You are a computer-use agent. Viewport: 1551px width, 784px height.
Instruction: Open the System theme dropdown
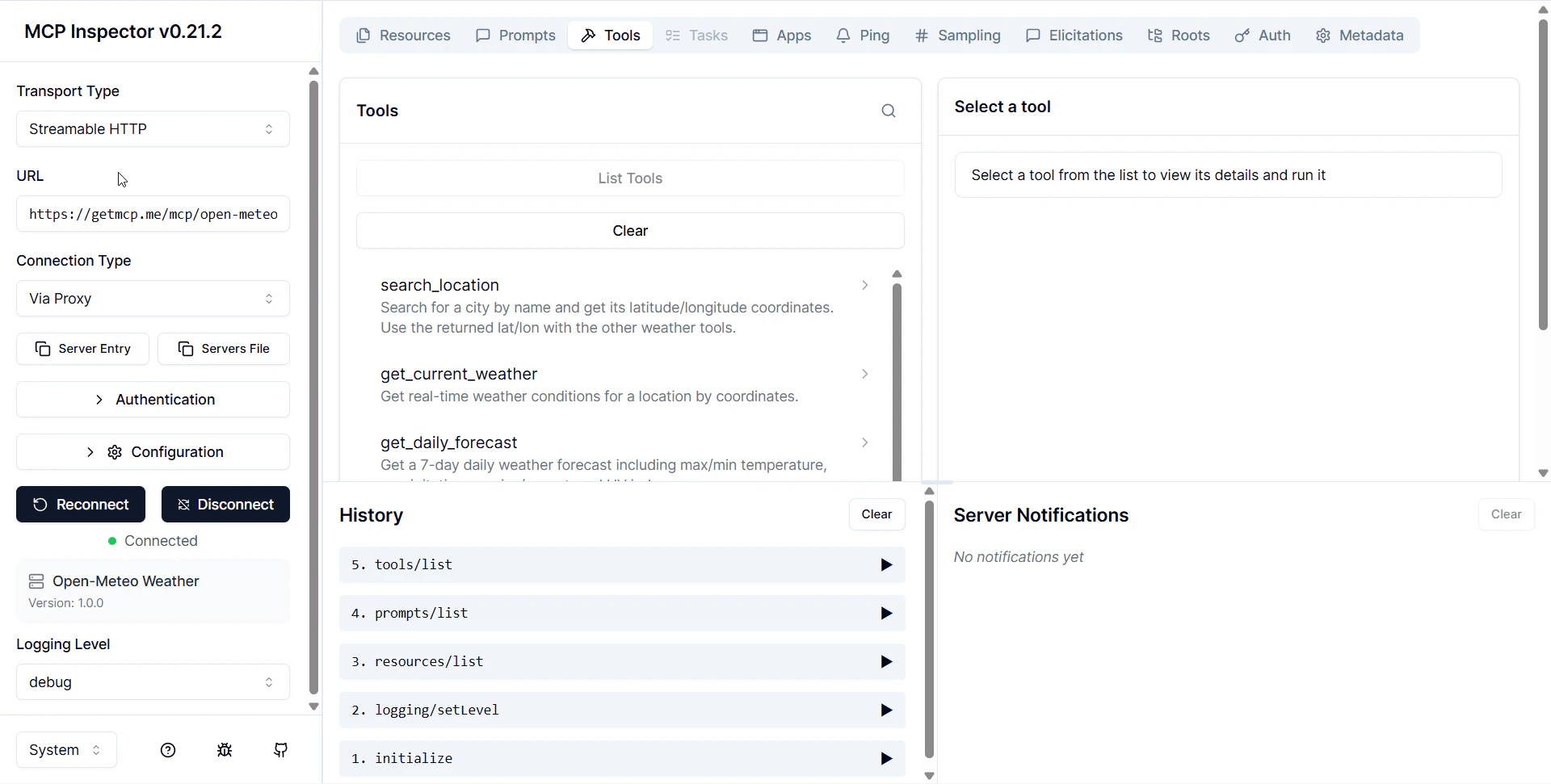point(66,750)
